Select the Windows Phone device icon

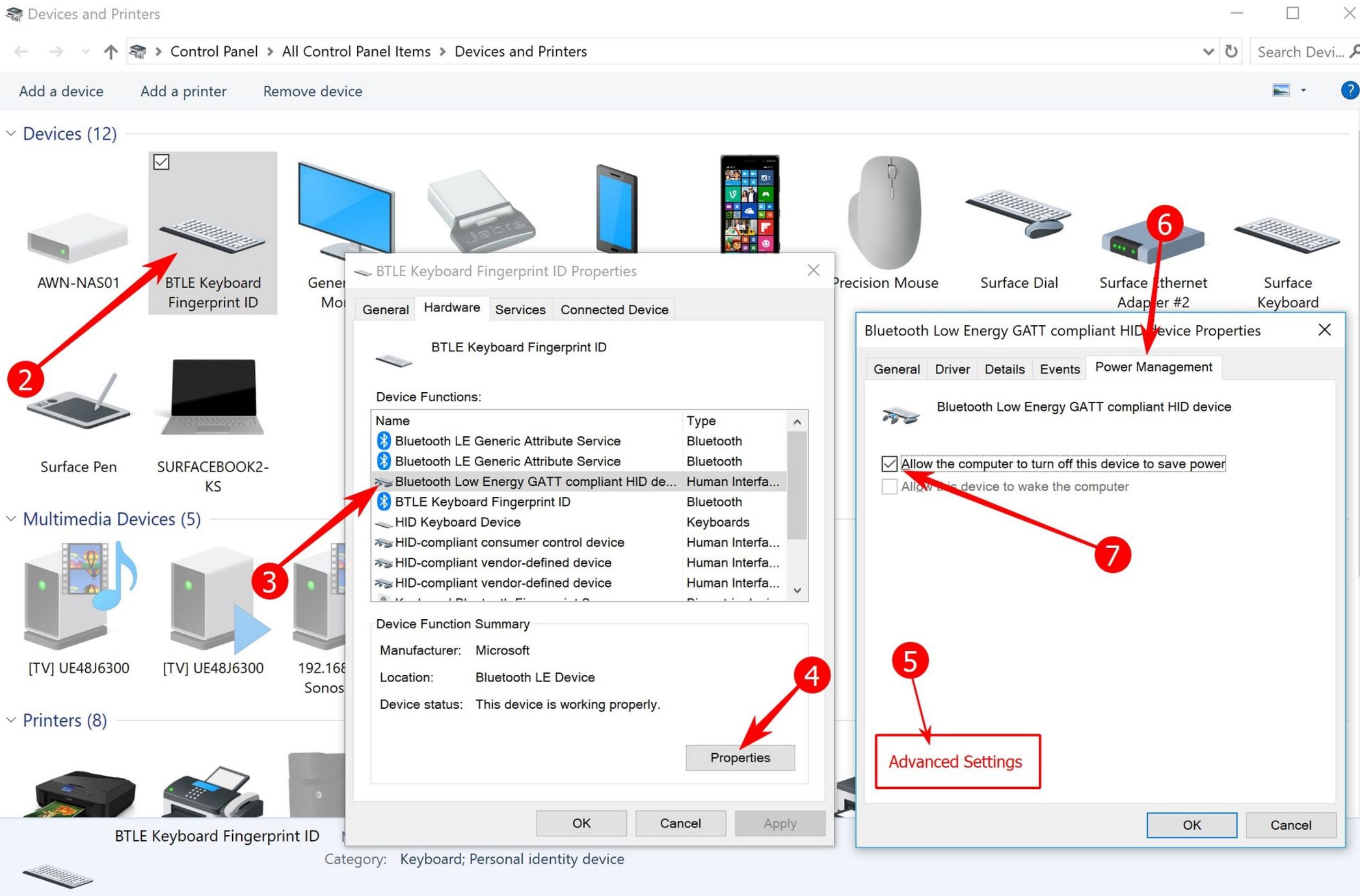750,203
